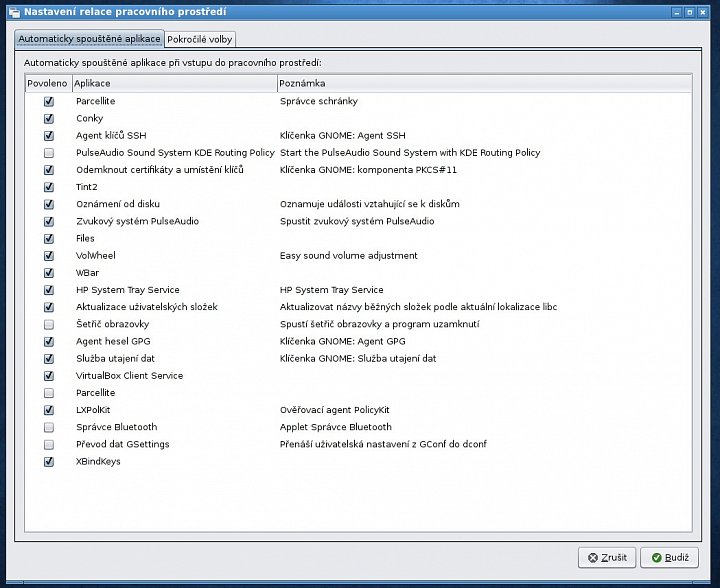Toggle XBindKeys checkbox
This screenshot has height=588, width=720.
(x=49, y=462)
